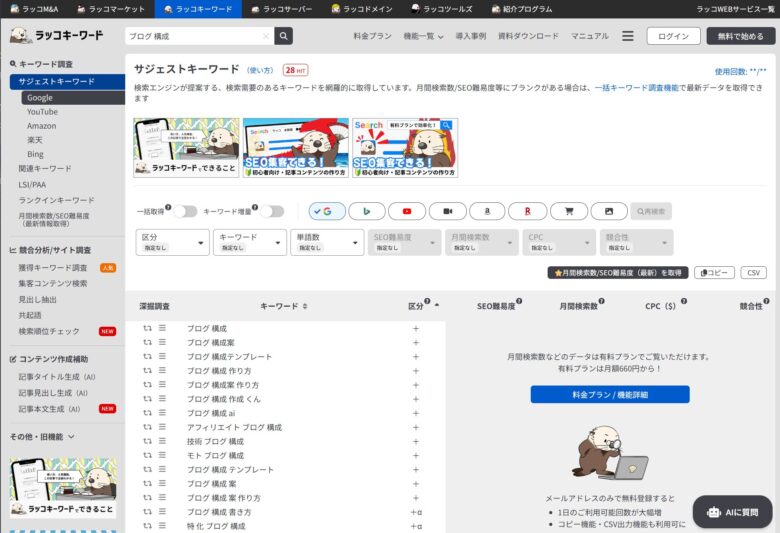Open 関連キーワード in the sidebar
The height and width of the screenshot is (533, 780).
(x=45, y=169)
